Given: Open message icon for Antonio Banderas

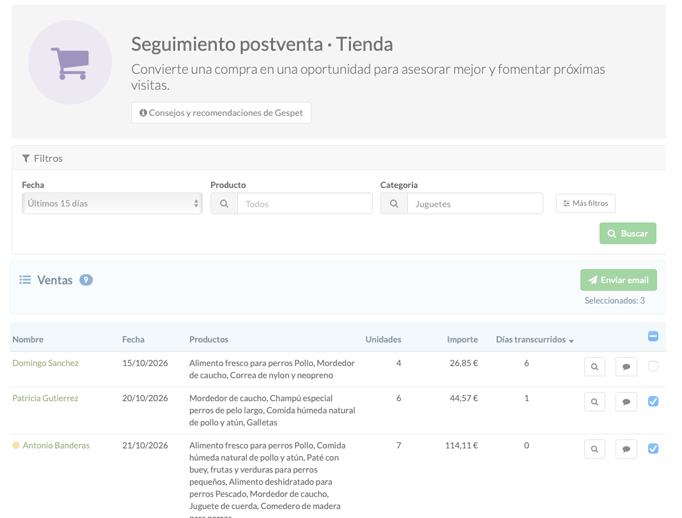Looking at the screenshot, I should point(626,449).
